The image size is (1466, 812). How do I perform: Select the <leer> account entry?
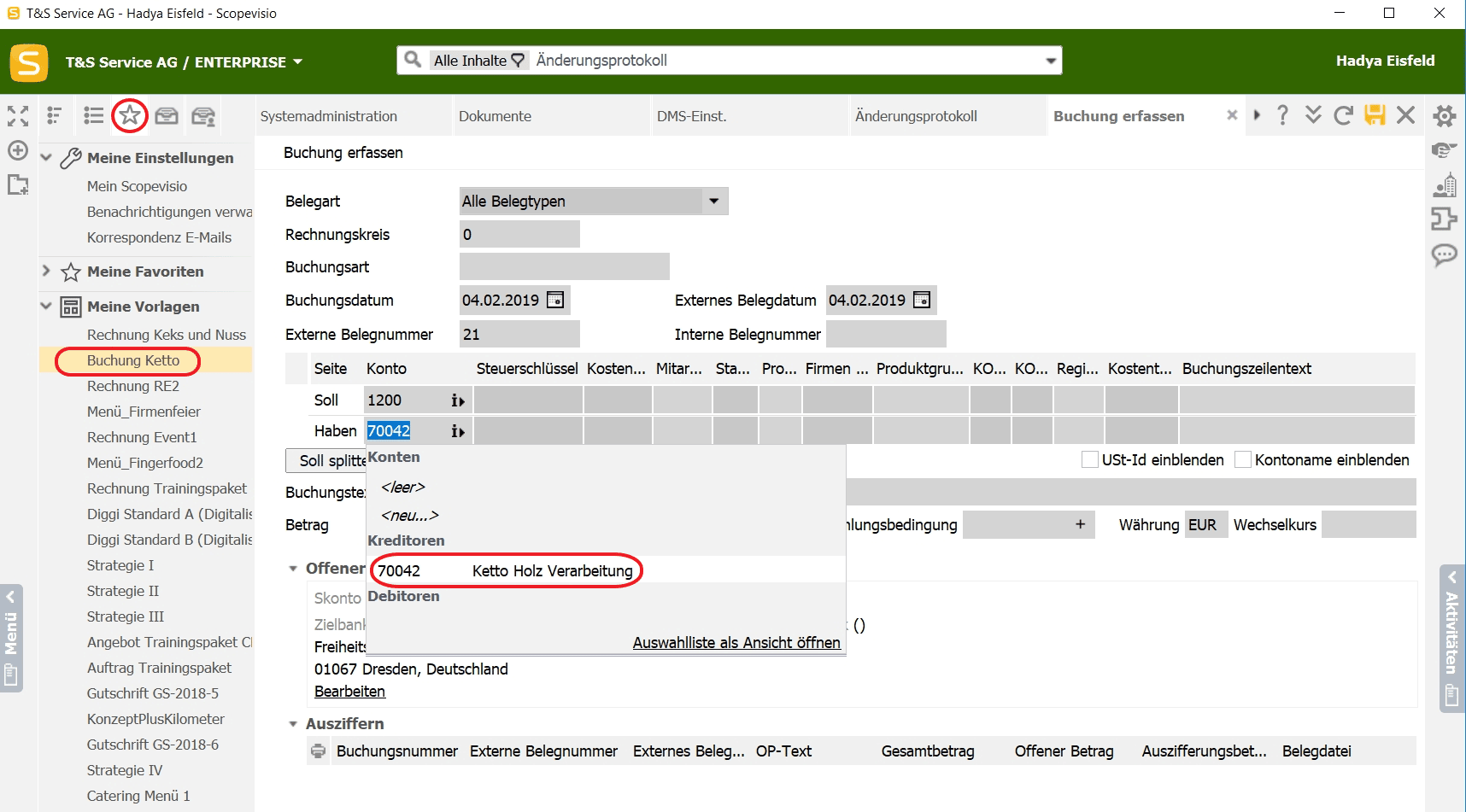tap(403, 488)
